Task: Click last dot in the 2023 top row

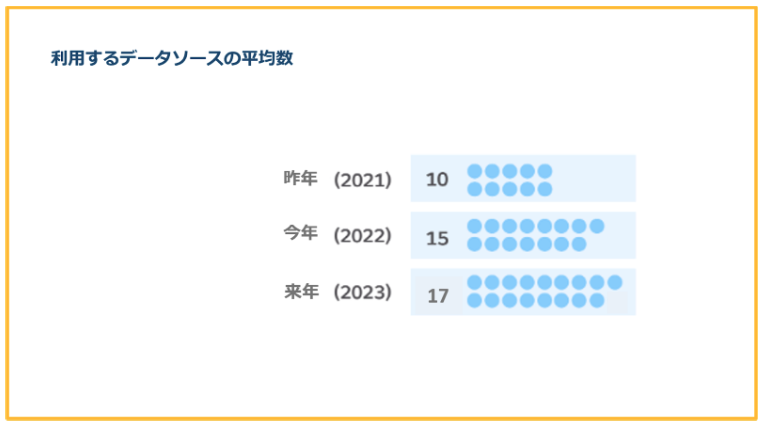Action: (614, 282)
